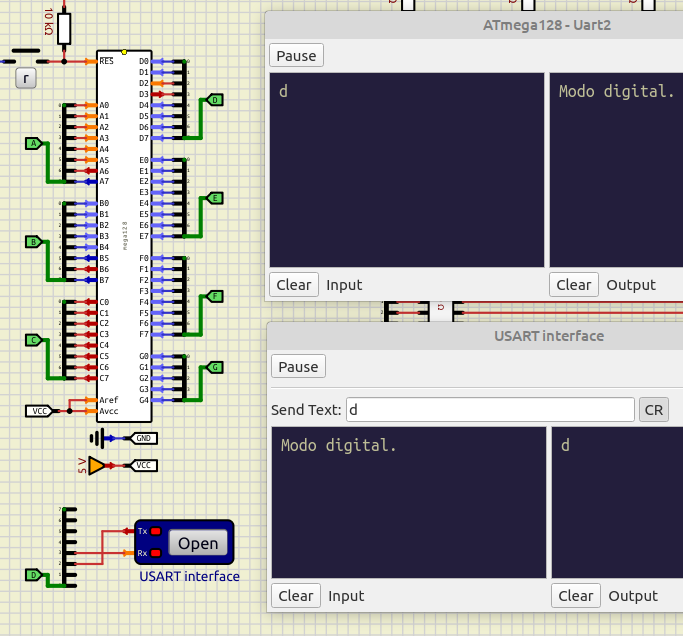Clear the Input pane in Uart2 window
This screenshot has height=636, width=683.
[294, 284]
